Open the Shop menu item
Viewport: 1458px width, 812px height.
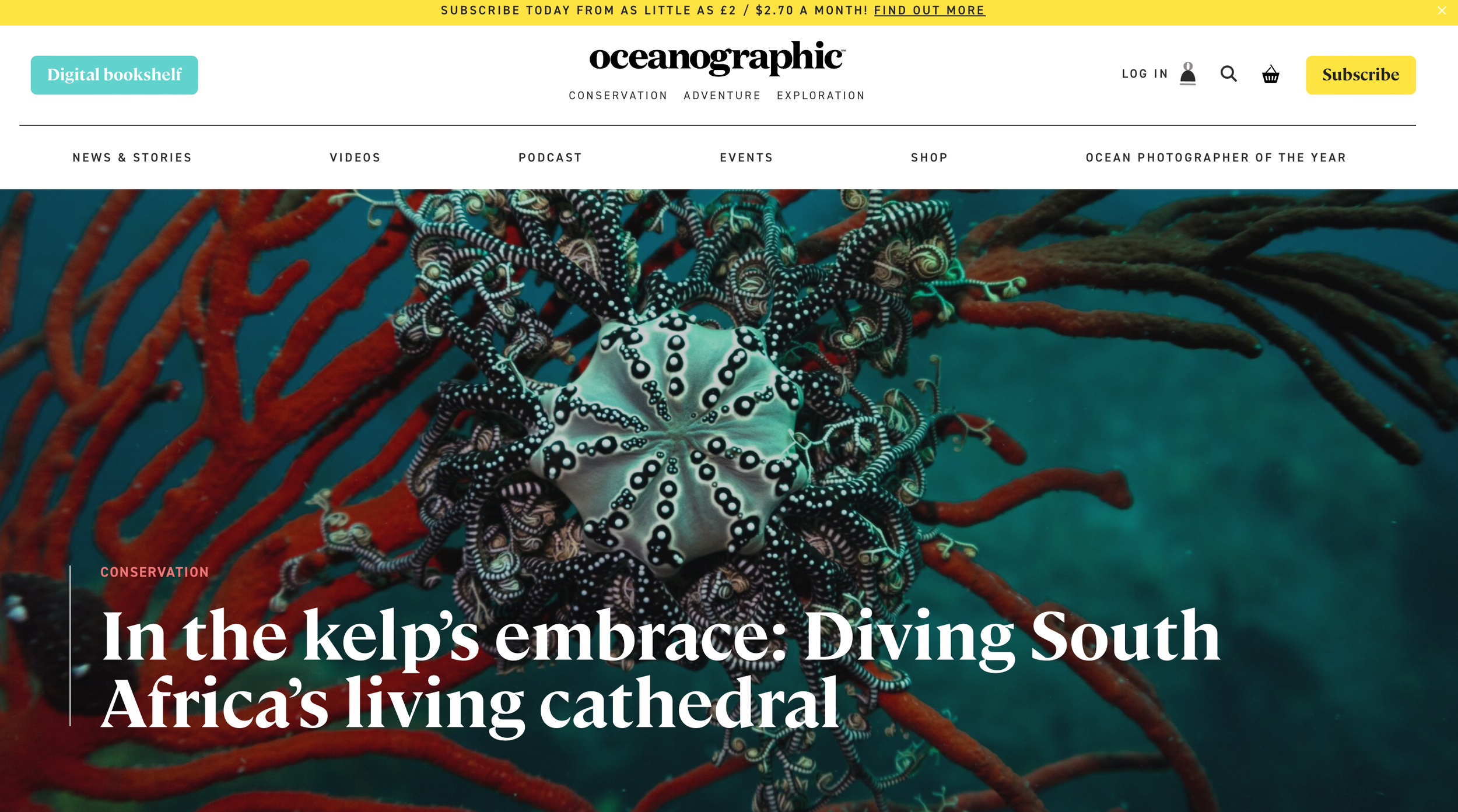tap(929, 157)
